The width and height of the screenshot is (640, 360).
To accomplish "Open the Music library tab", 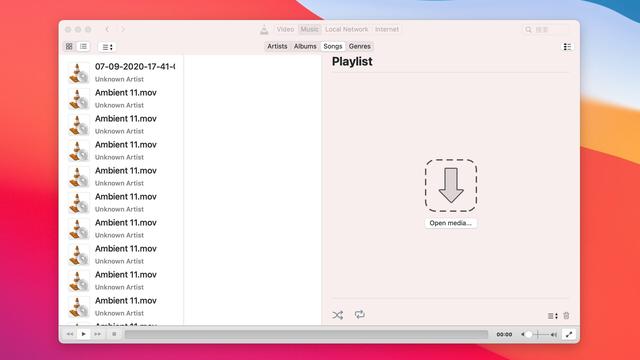I will click(309, 29).
